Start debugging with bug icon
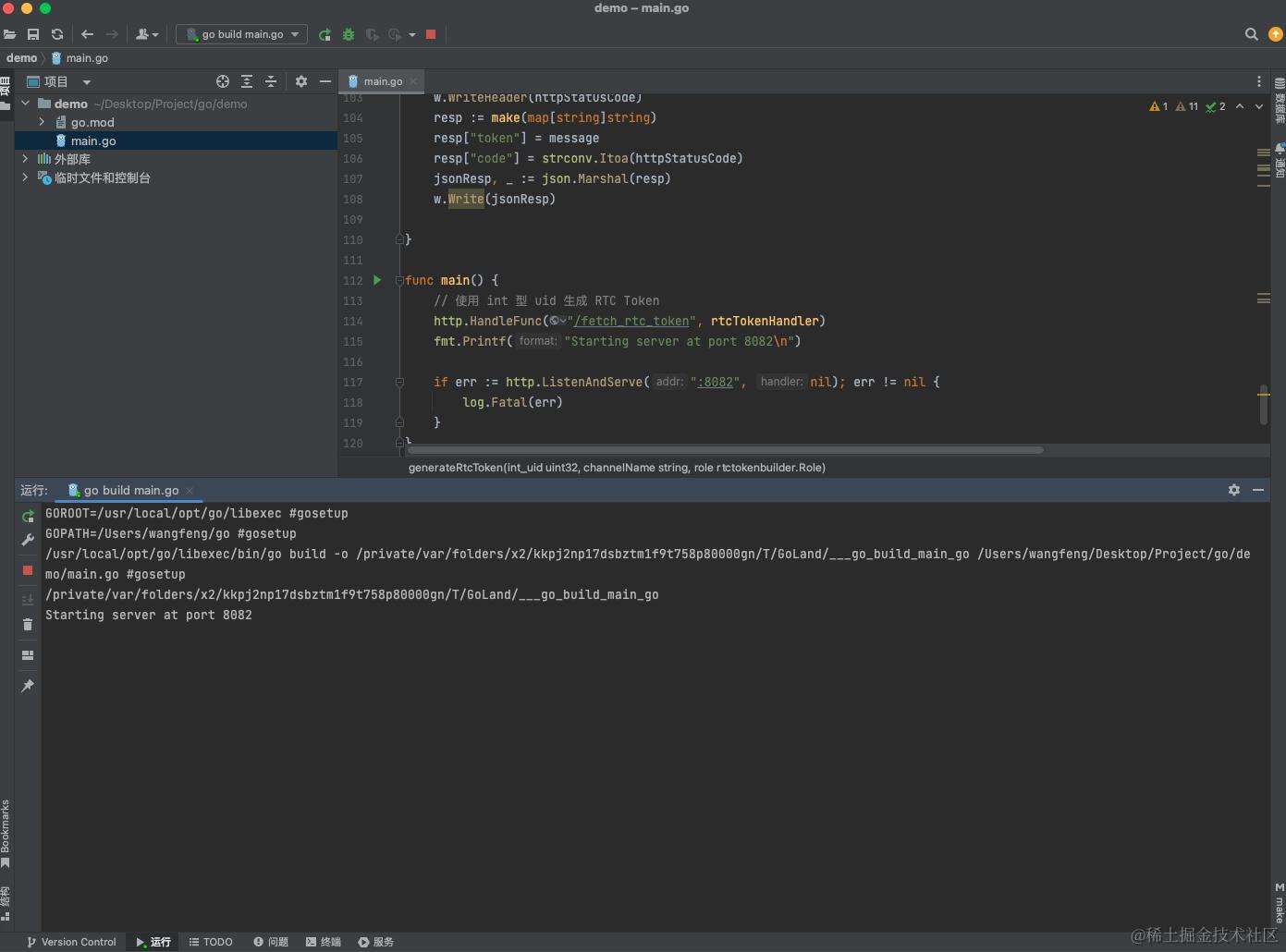1286x952 pixels. [x=349, y=34]
